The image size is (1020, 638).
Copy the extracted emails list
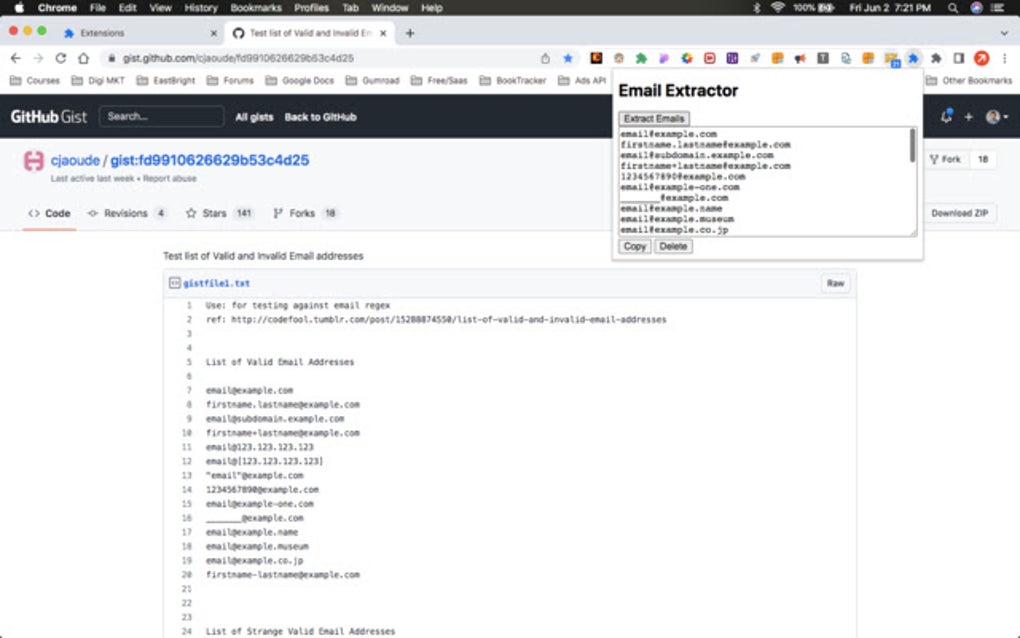[x=634, y=246]
